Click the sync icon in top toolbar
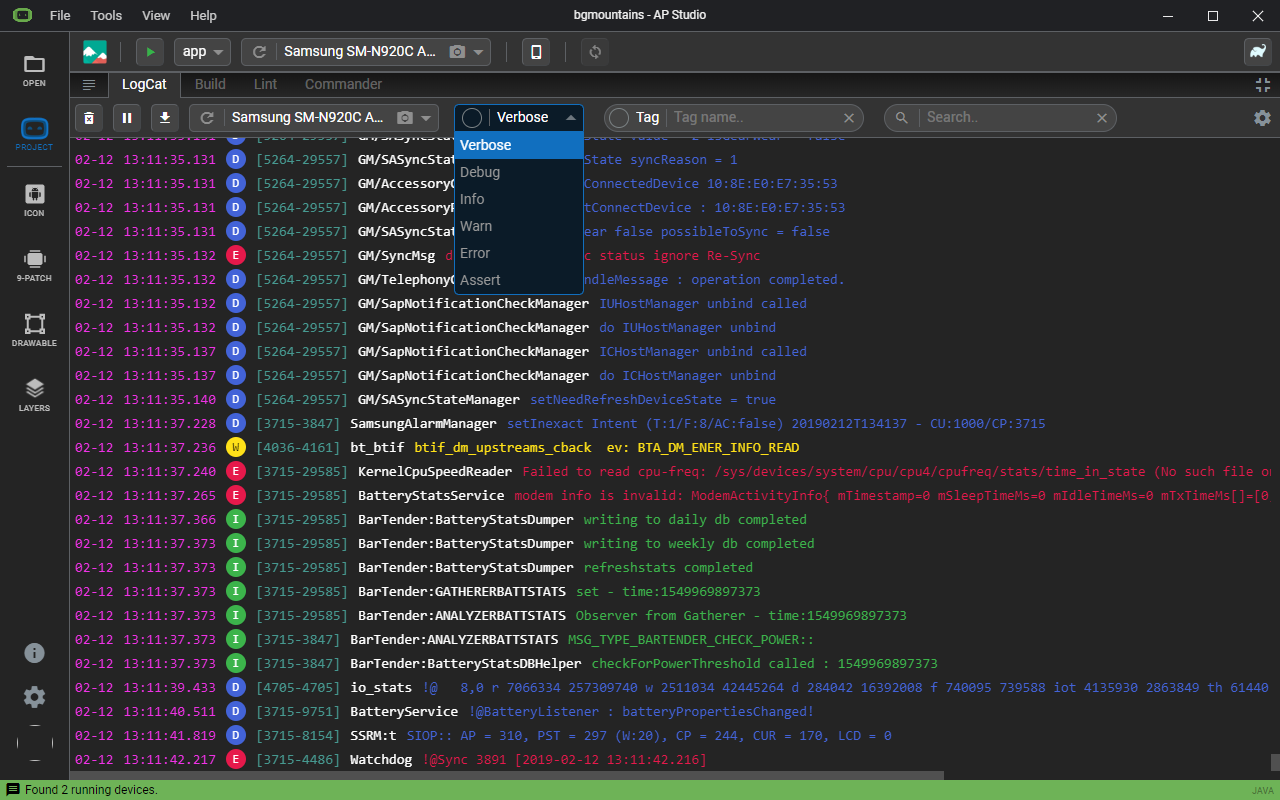Screen dimensions: 1280x800 (x=595, y=52)
